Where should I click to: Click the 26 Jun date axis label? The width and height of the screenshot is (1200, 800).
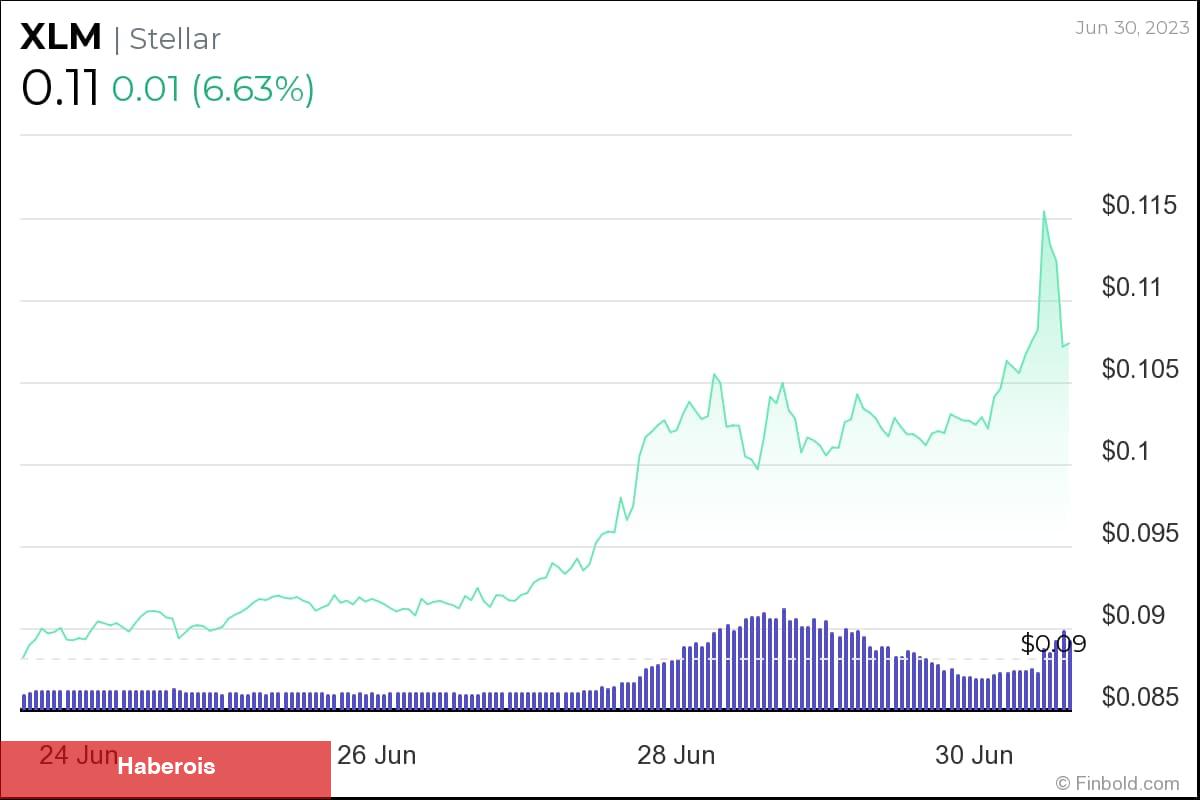click(x=377, y=755)
